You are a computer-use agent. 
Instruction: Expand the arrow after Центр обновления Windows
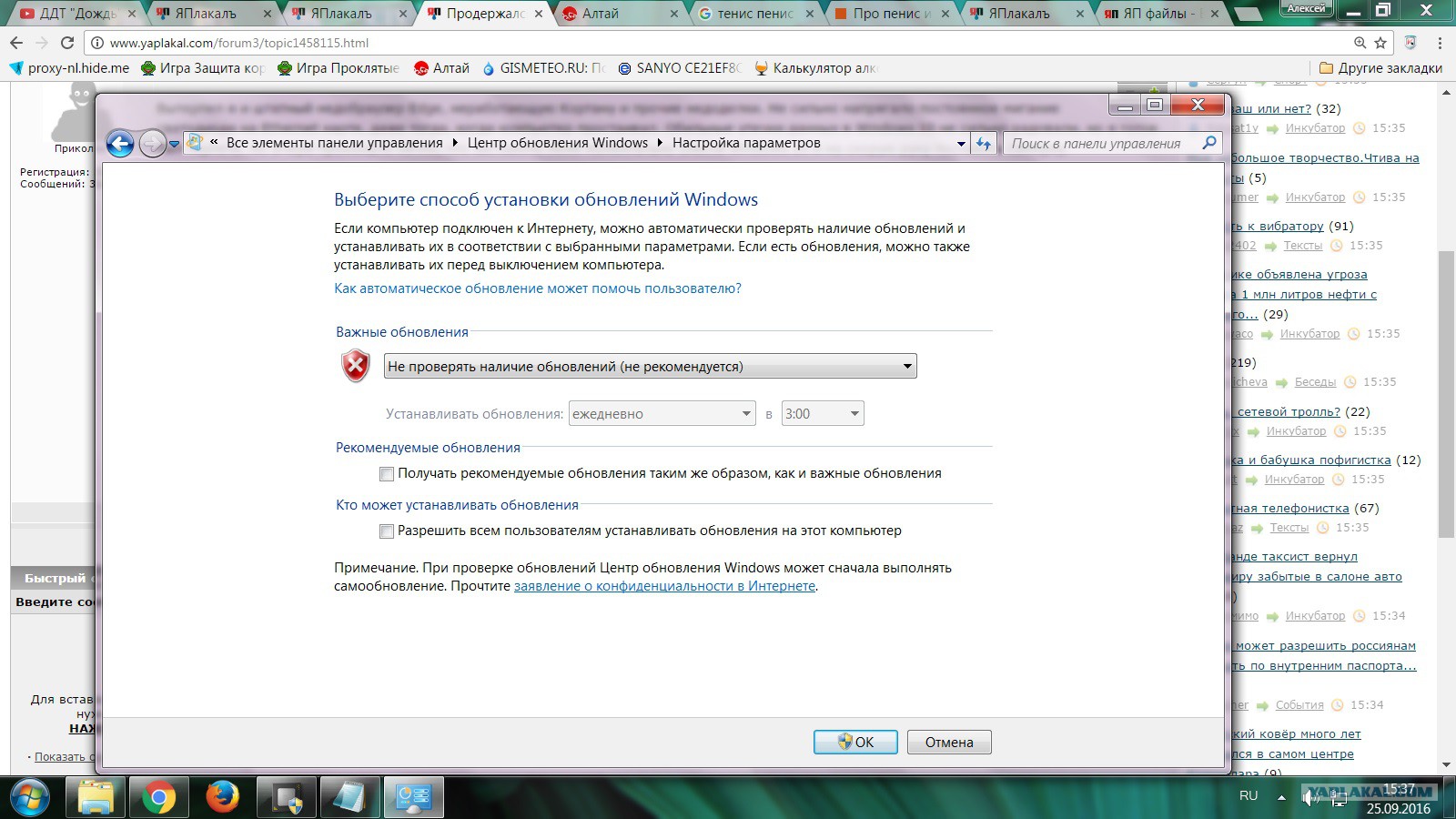(660, 143)
